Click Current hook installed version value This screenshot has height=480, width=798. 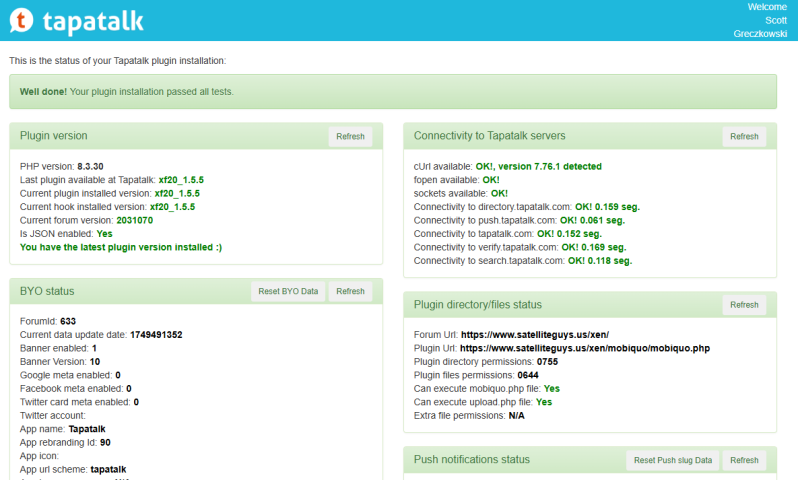(173, 207)
